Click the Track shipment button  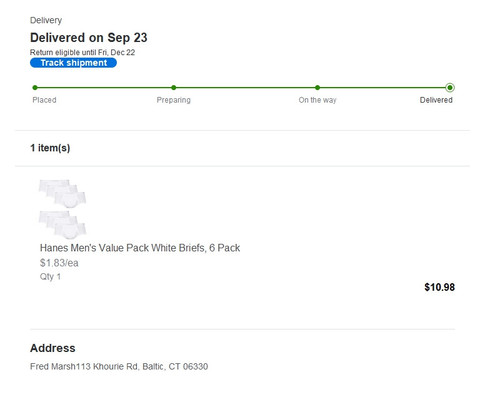pyautogui.click(x=73, y=63)
